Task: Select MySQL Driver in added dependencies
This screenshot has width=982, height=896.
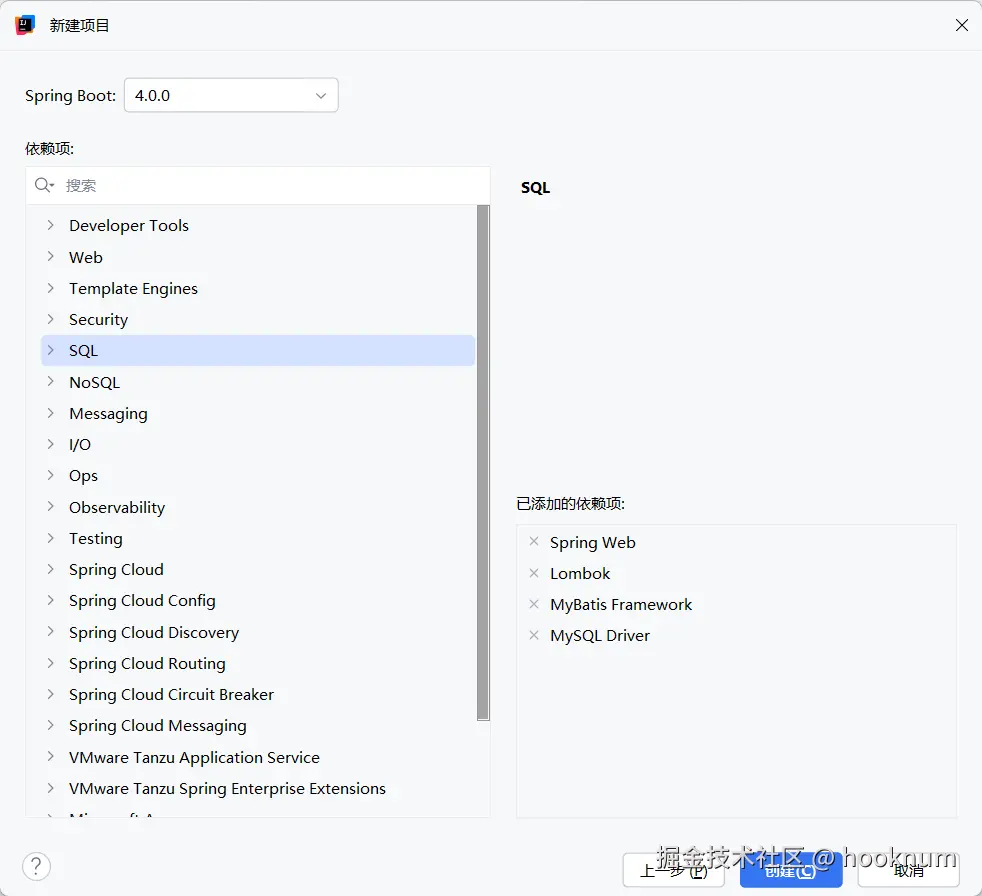Action: 599,636
